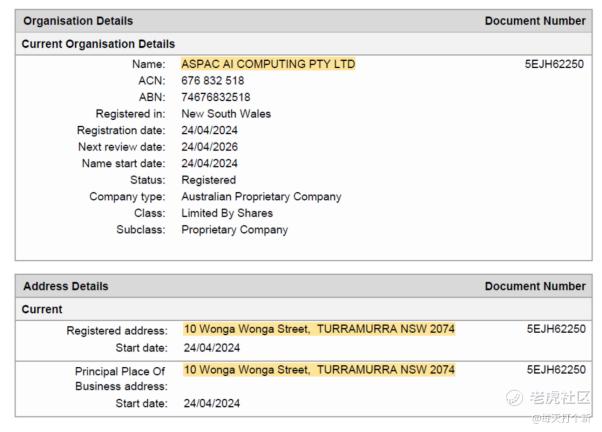Click the Company type value Australian Proprietary Company
The width and height of the screenshot is (602, 432).
coord(261,197)
